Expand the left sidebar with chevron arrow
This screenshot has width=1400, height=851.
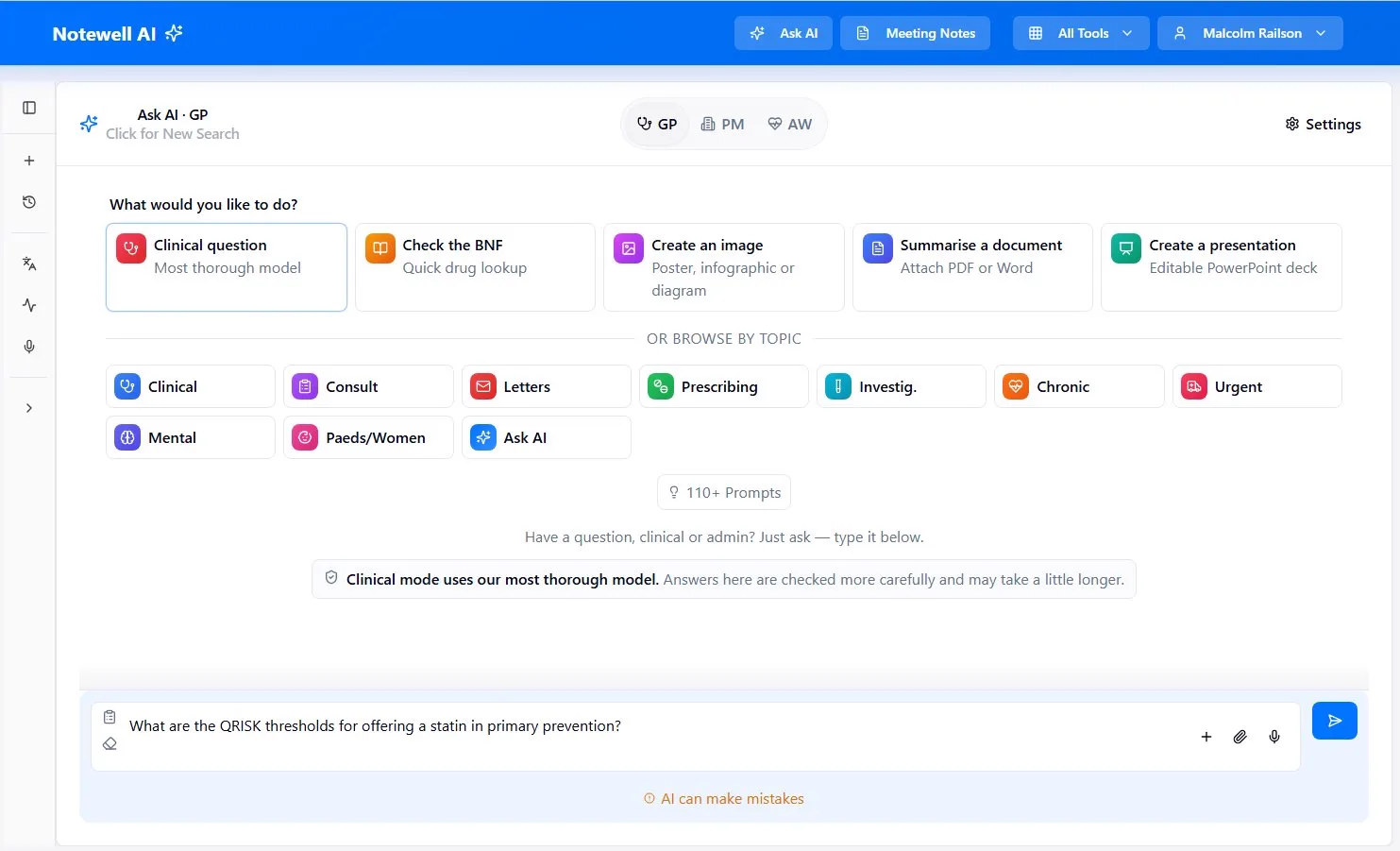point(29,408)
